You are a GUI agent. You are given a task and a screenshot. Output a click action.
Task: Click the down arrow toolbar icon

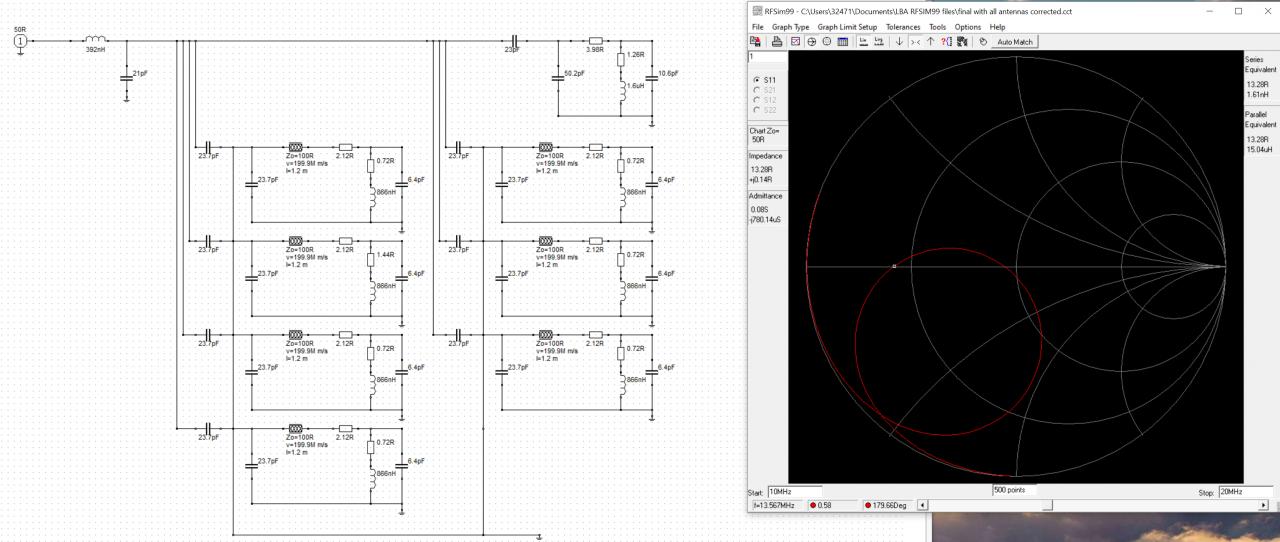900,41
